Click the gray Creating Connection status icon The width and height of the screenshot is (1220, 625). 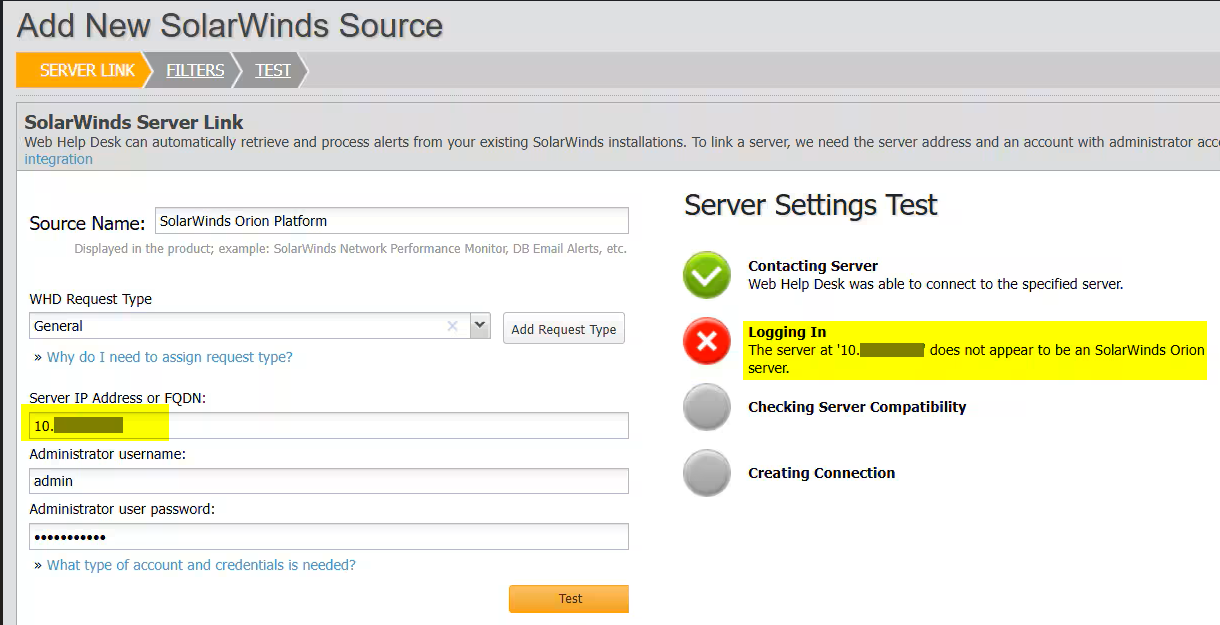click(707, 473)
